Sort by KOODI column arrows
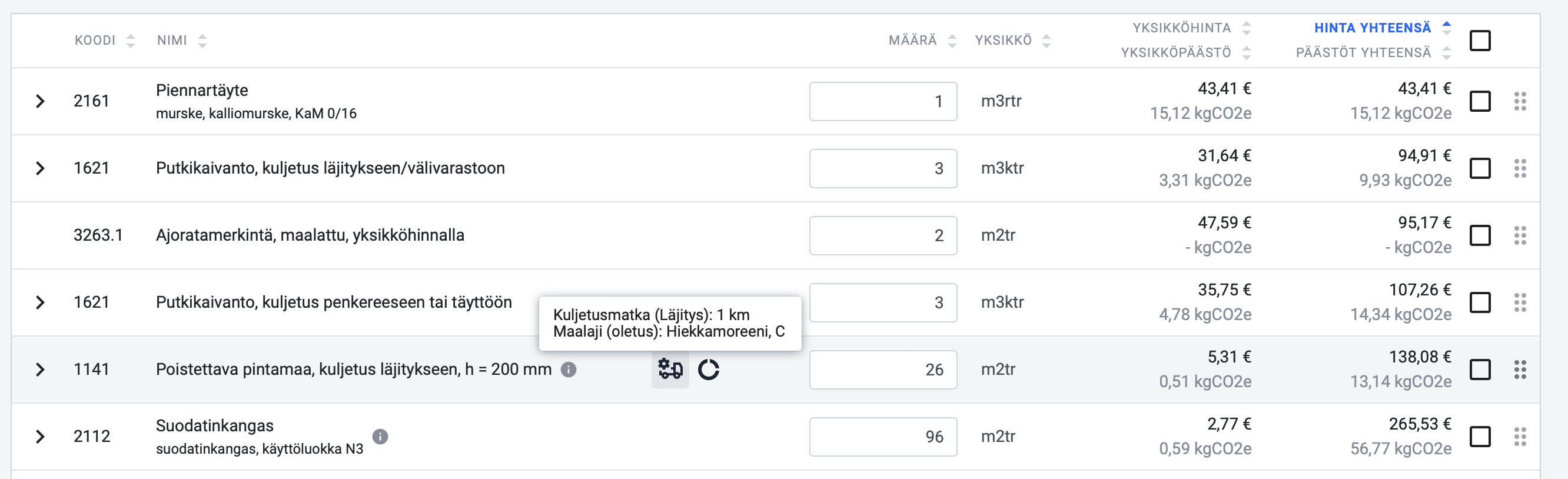The height and width of the screenshot is (479, 1568). [x=130, y=41]
